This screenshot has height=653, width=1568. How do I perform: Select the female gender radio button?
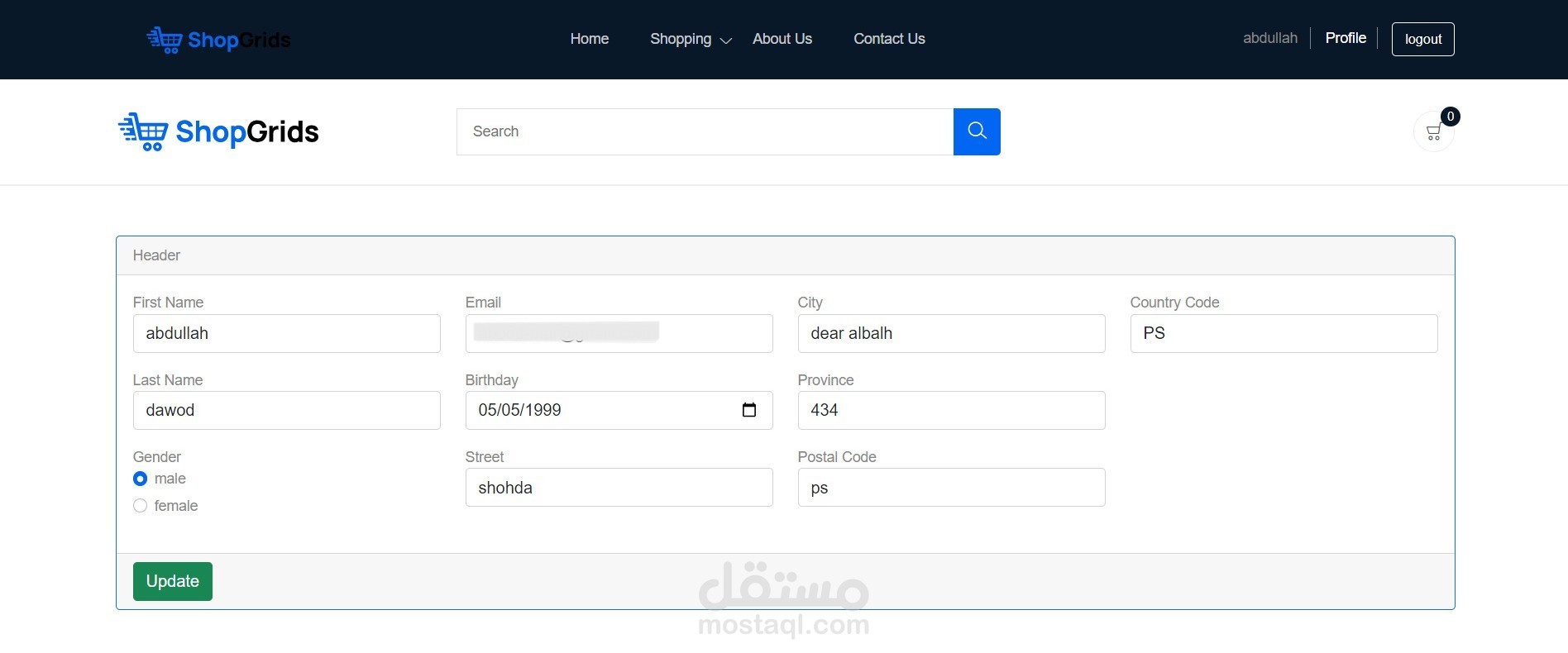(x=140, y=506)
